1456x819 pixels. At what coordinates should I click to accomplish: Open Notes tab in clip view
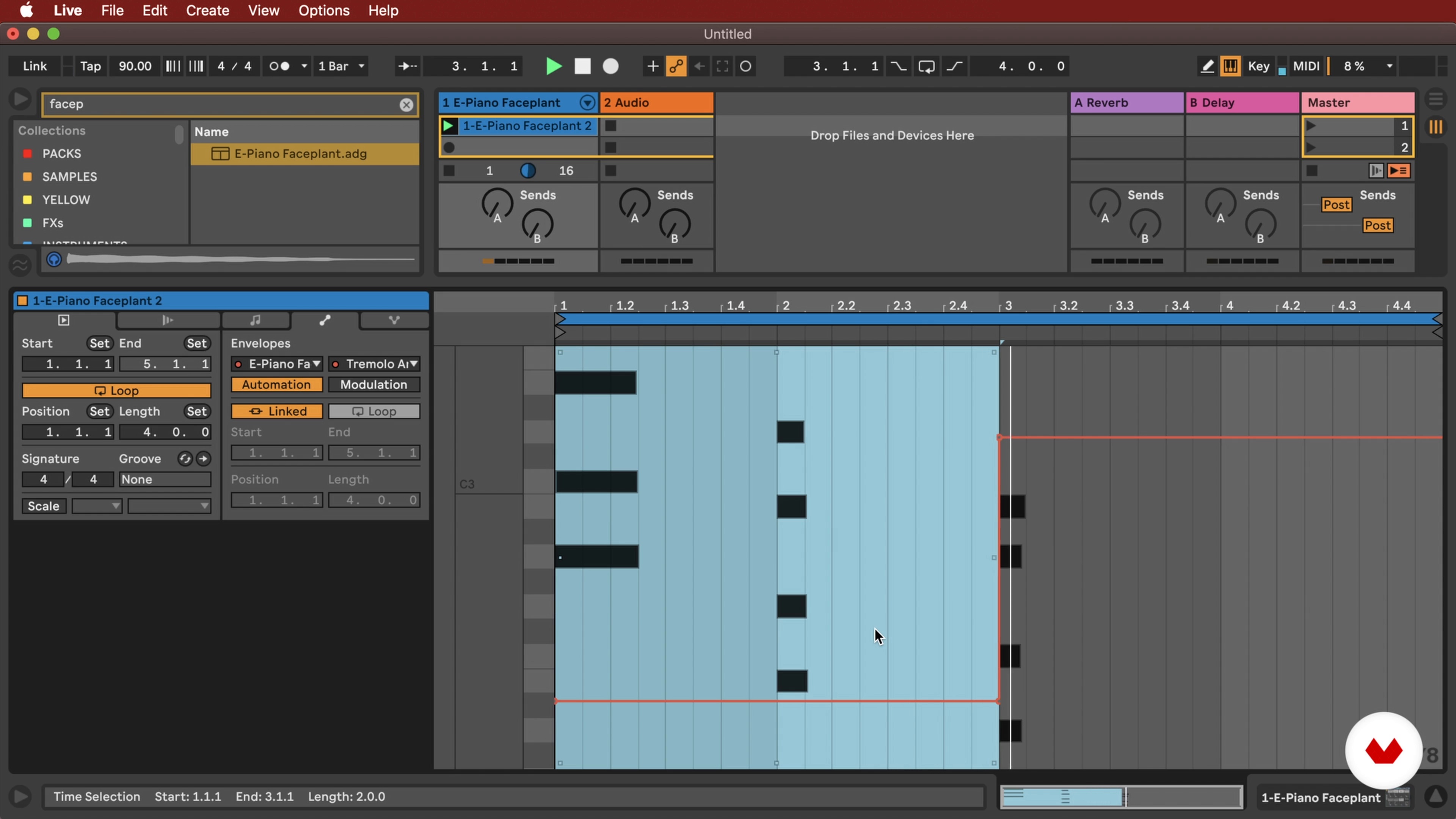pos(256,320)
